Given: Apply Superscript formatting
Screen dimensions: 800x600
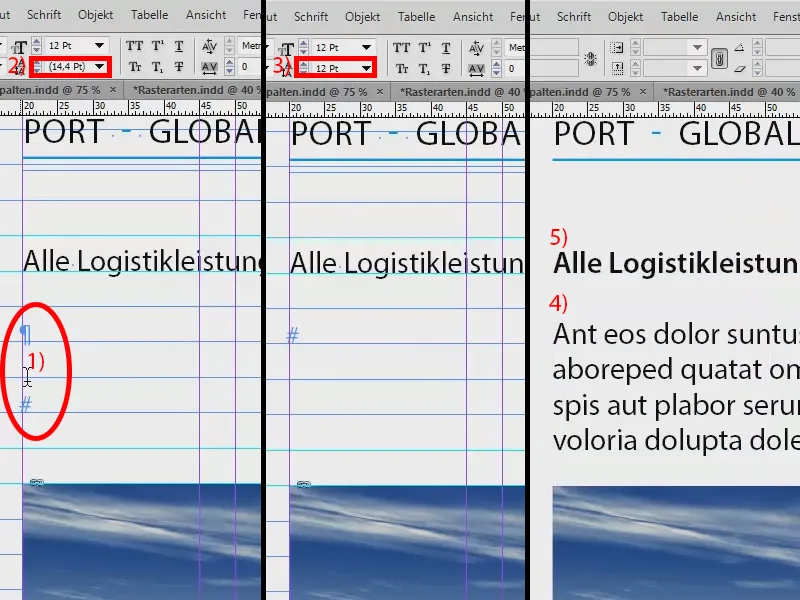Looking at the screenshot, I should tap(156, 46).
